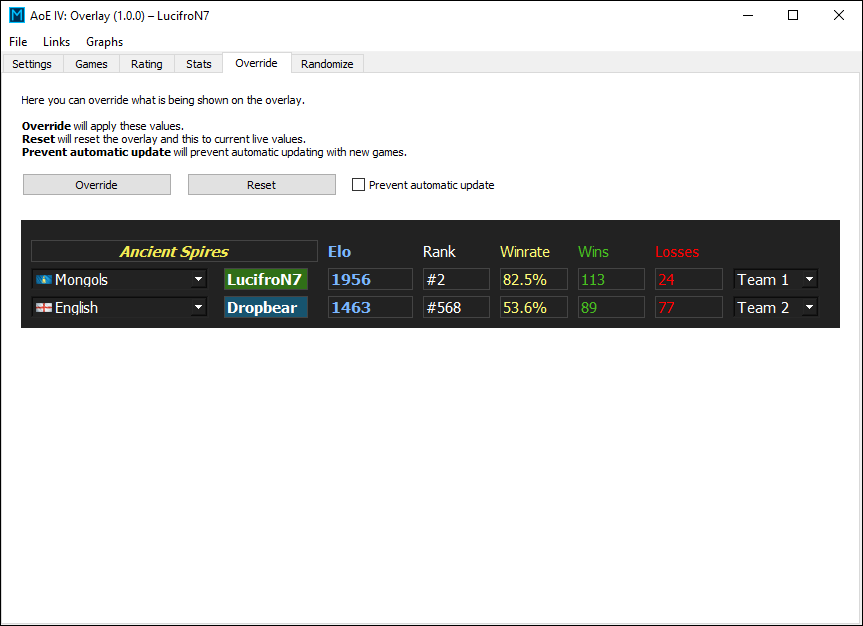Edit the Dropbear player name field
The width and height of the screenshot is (863, 626).
266,308
